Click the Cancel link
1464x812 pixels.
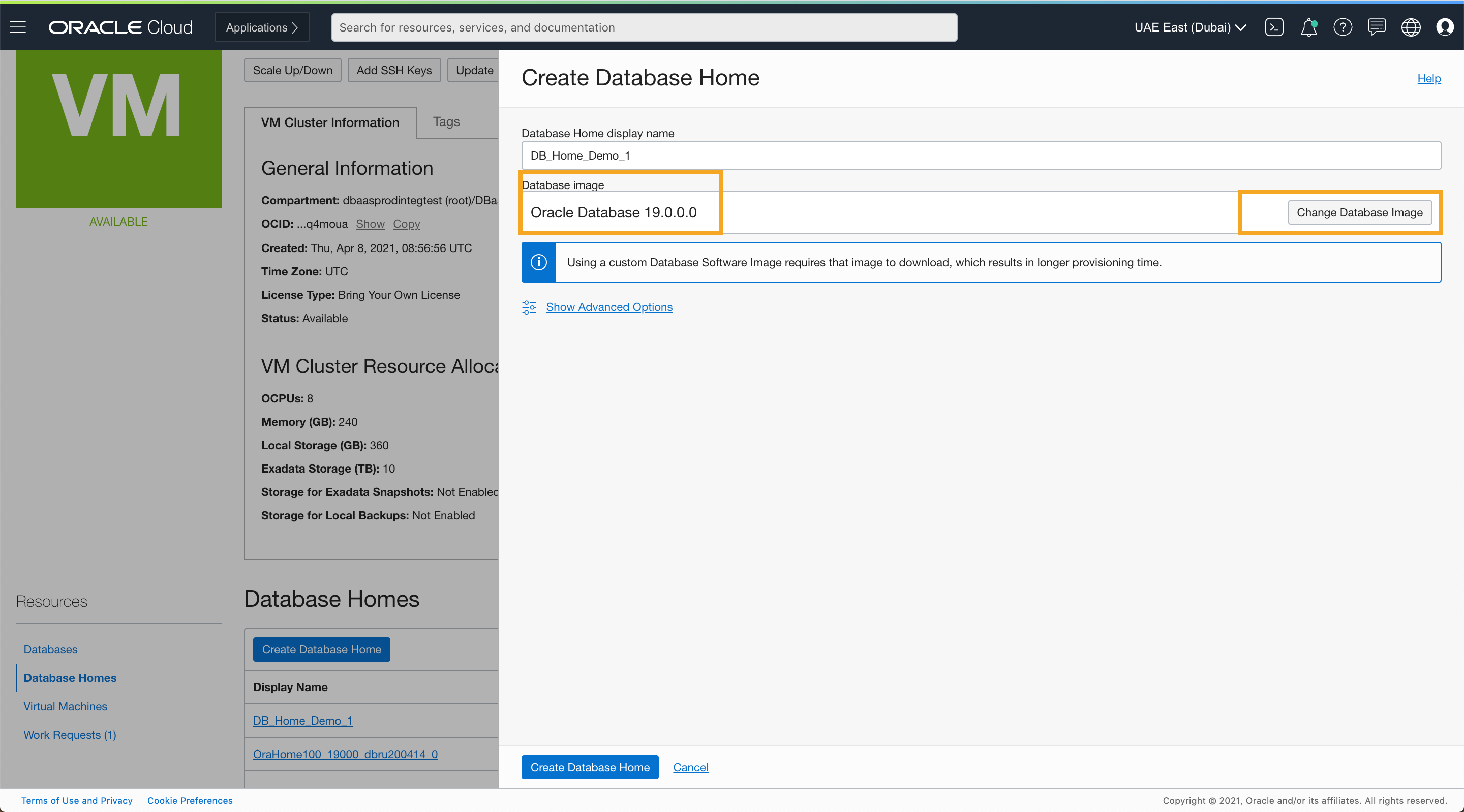690,767
